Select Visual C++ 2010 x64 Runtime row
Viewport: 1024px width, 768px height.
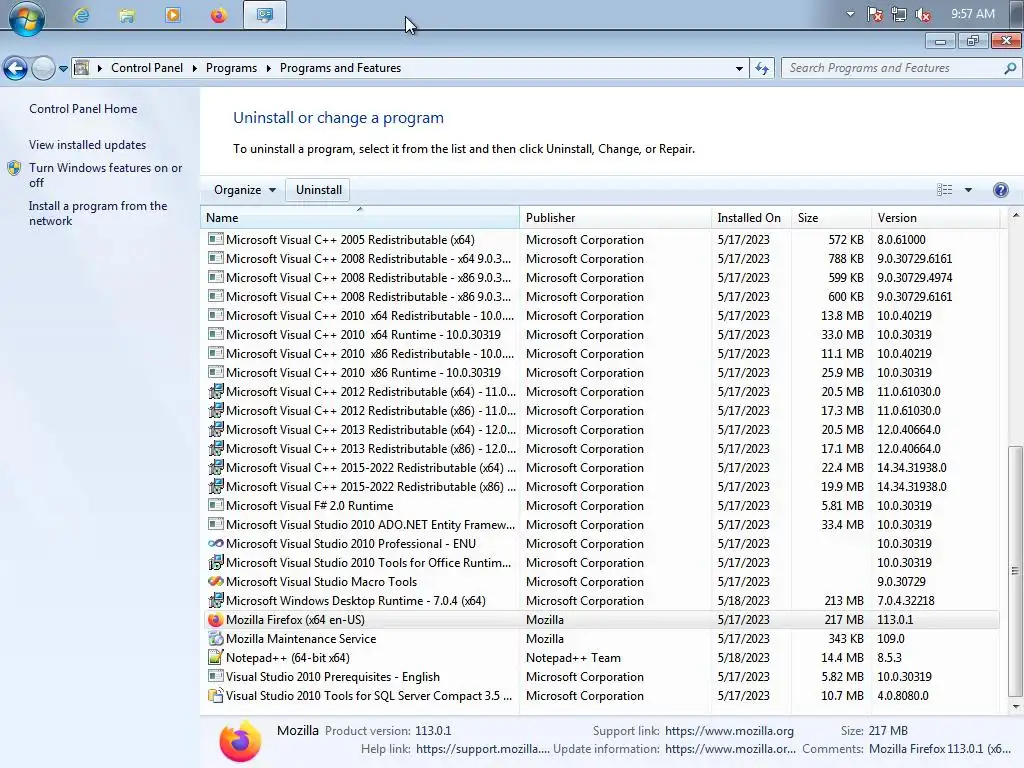point(601,335)
